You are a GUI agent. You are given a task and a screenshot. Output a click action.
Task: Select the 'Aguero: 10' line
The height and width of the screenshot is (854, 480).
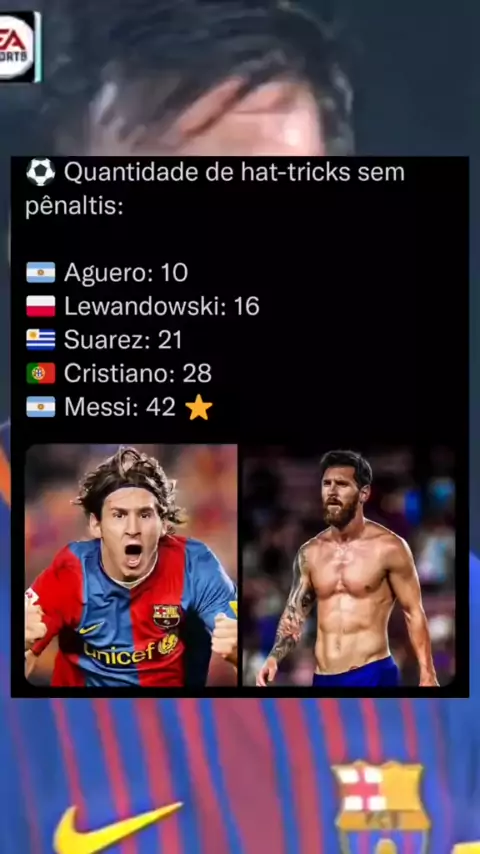(126, 272)
